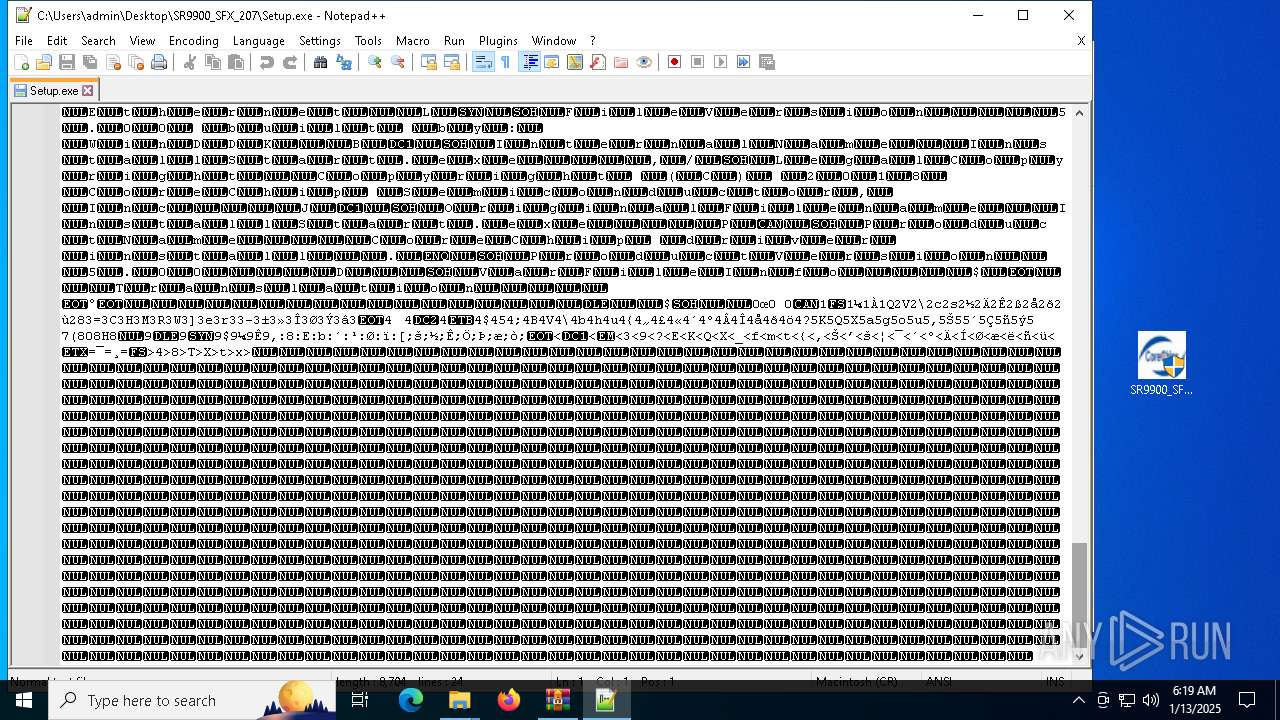Open the Search menu

pos(98,41)
